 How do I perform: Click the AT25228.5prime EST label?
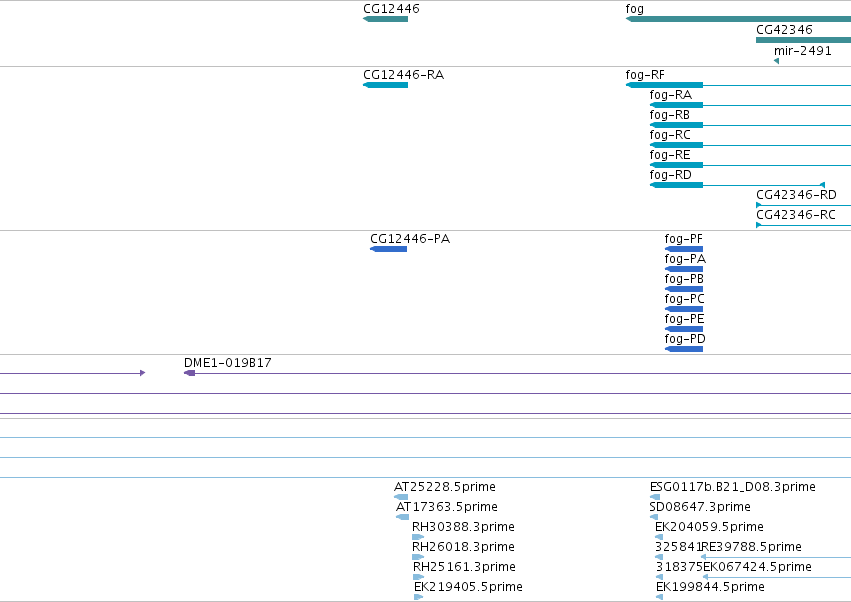(445, 487)
